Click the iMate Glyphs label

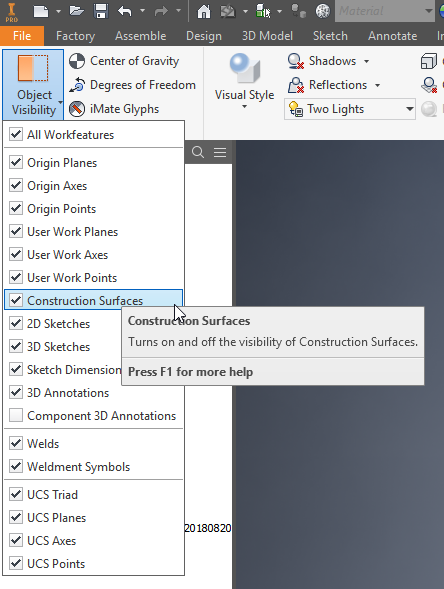(124, 109)
